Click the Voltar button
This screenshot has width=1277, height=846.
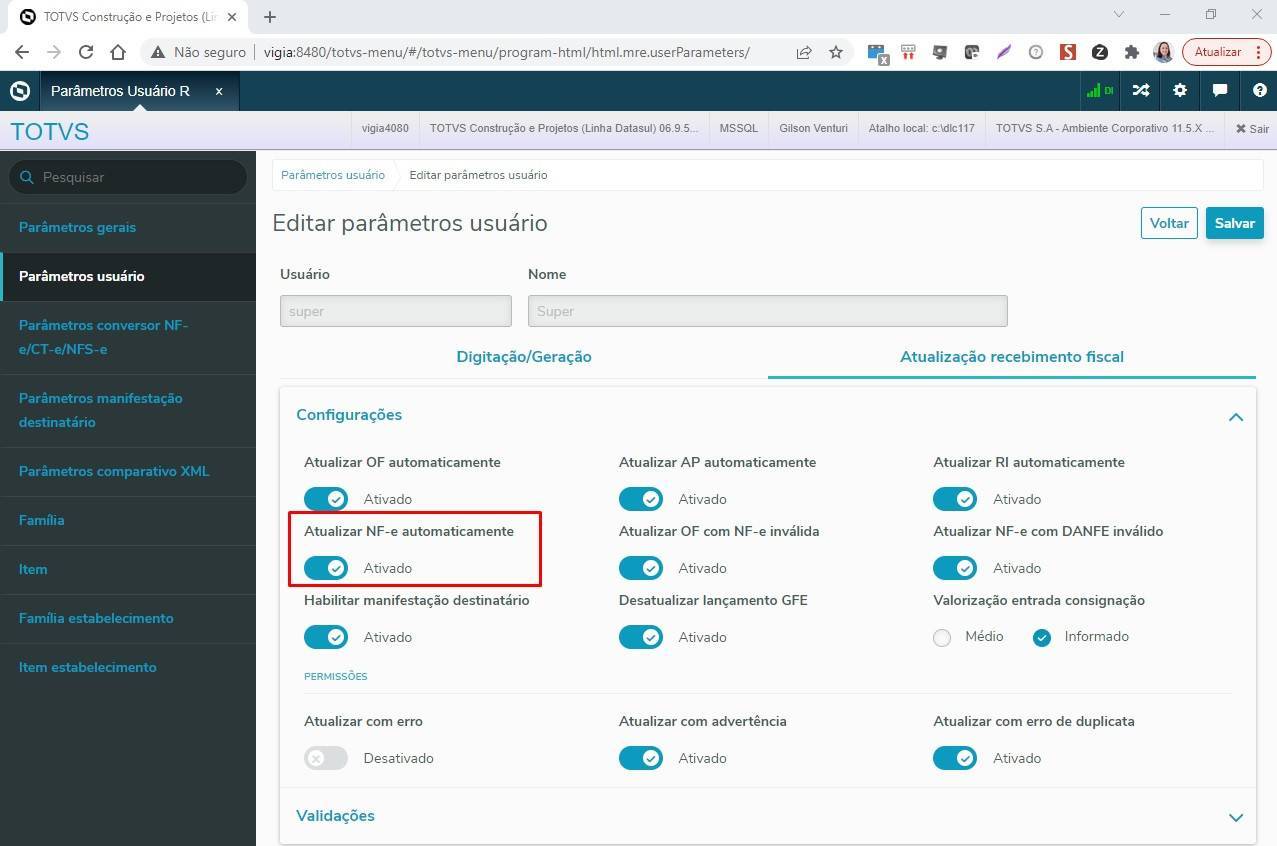tap(1168, 223)
